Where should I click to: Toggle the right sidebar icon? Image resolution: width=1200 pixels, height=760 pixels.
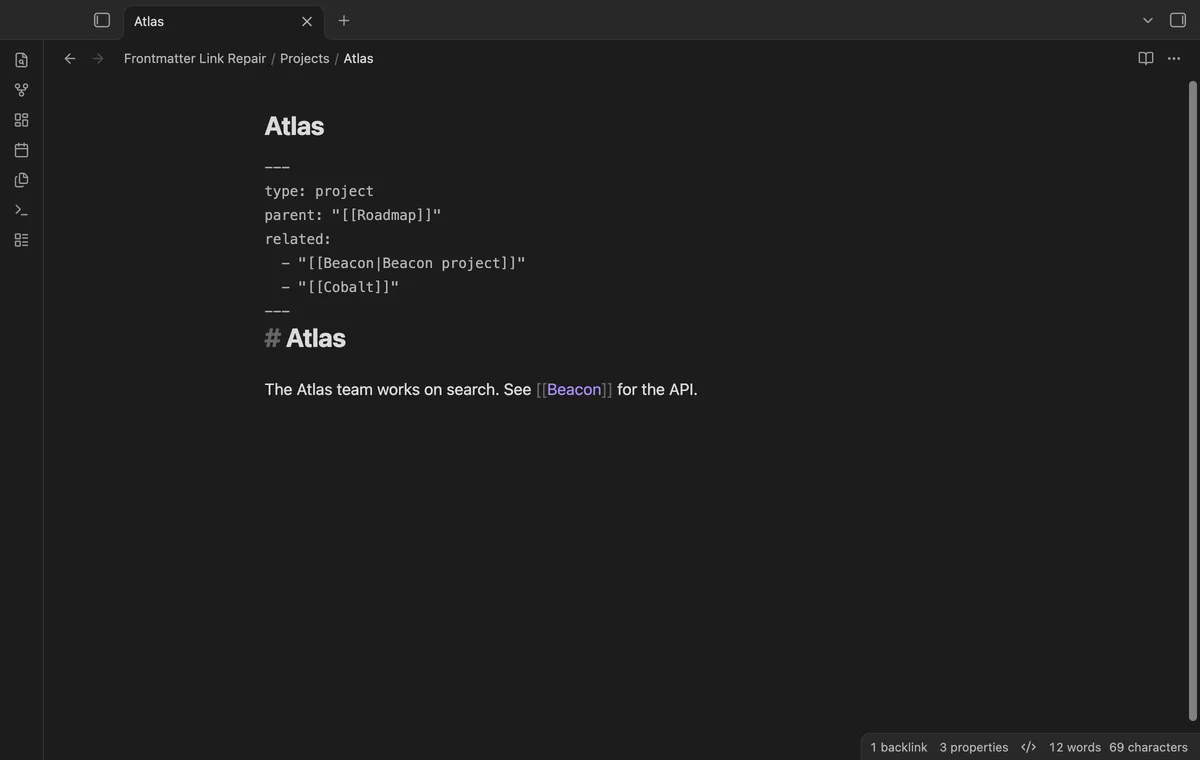pyautogui.click(x=1178, y=20)
